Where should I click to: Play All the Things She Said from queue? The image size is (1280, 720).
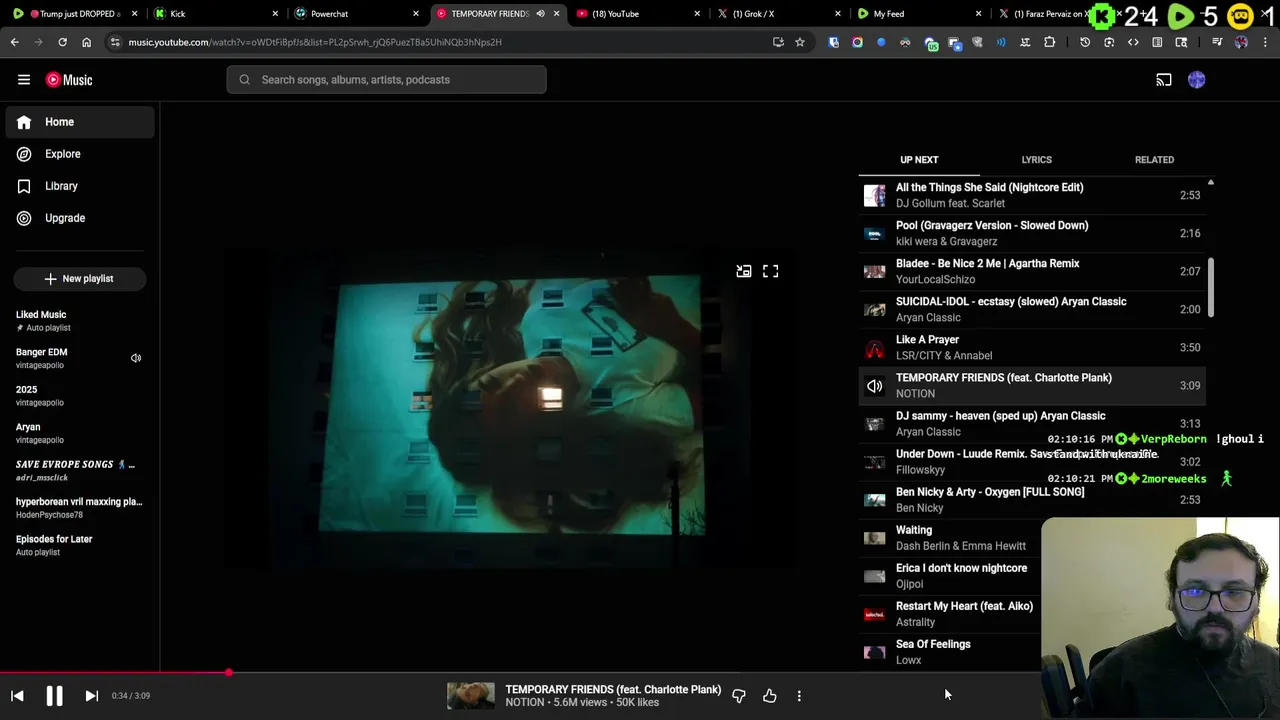pos(1032,195)
